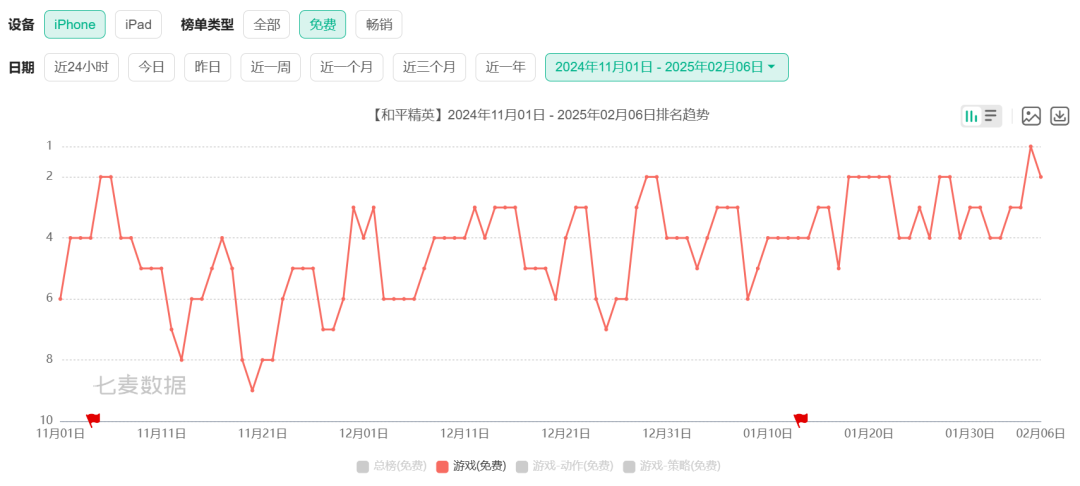Toggle 游戏-动作(免费) legend series
The height and width of the screenshot is (486, 1080).
(564, 466)
